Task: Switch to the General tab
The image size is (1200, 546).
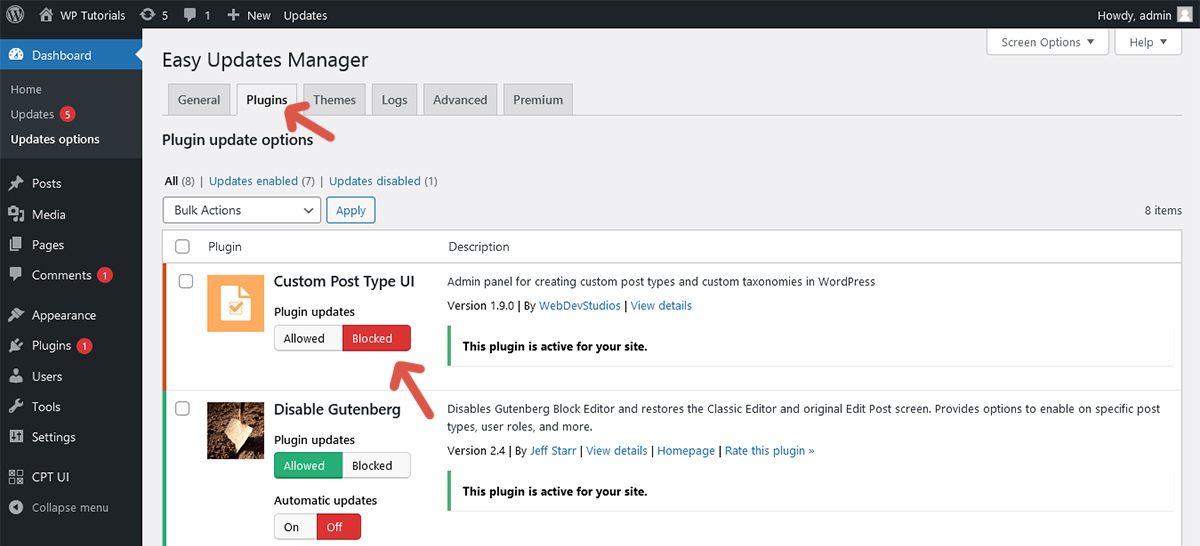Action: click(x=199, y=100)
